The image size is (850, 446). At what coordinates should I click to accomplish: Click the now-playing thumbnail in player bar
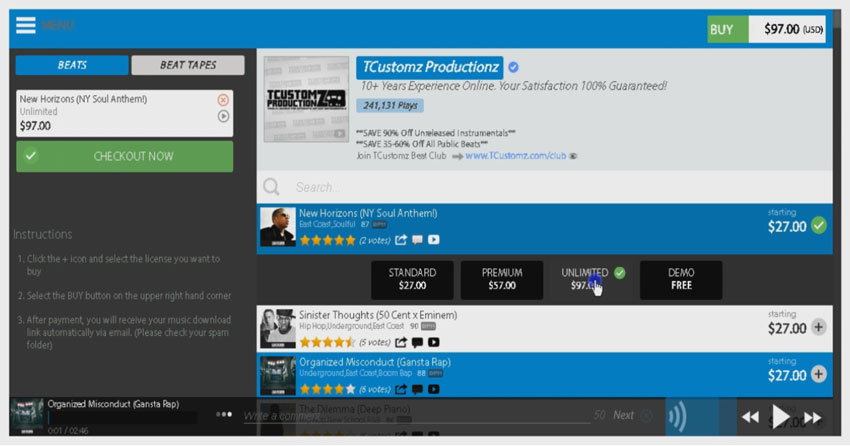(x=27, y=416)
